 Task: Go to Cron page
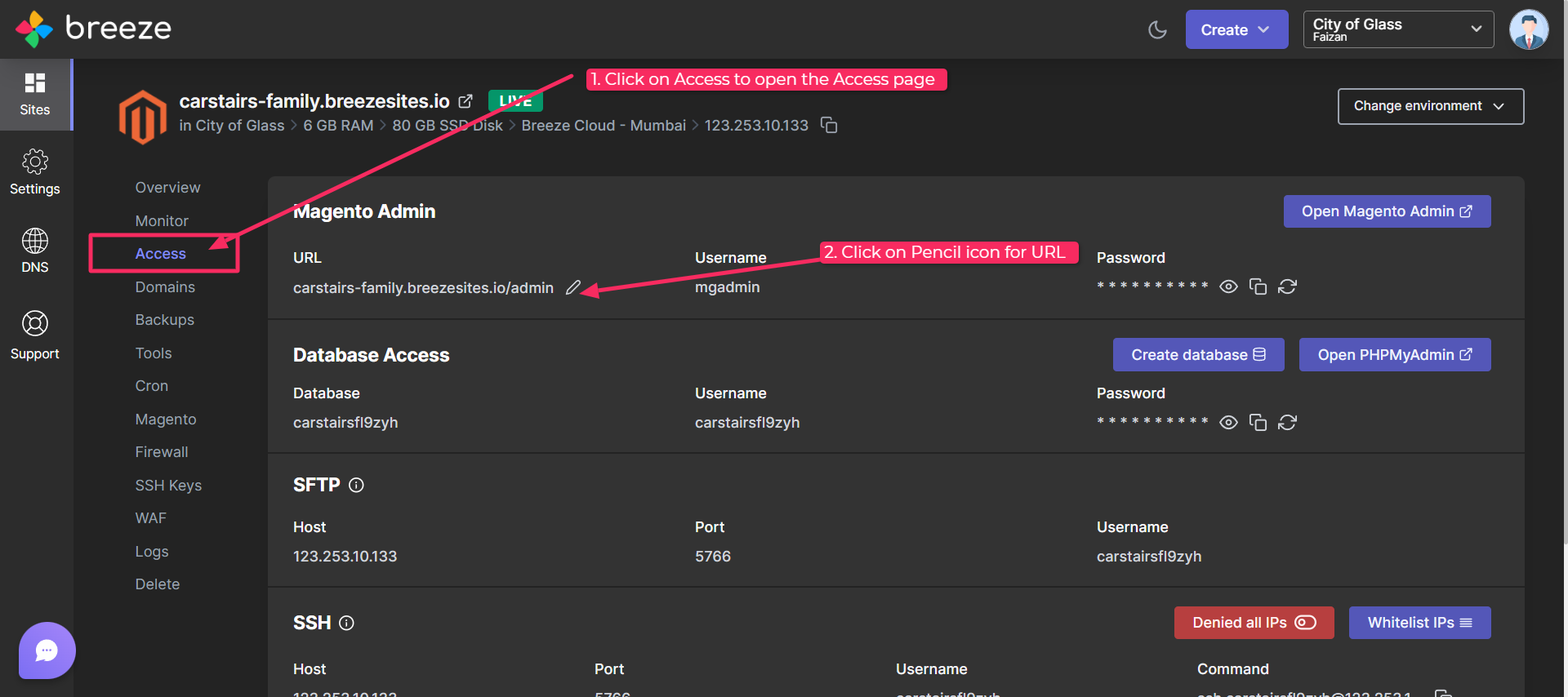152,386
